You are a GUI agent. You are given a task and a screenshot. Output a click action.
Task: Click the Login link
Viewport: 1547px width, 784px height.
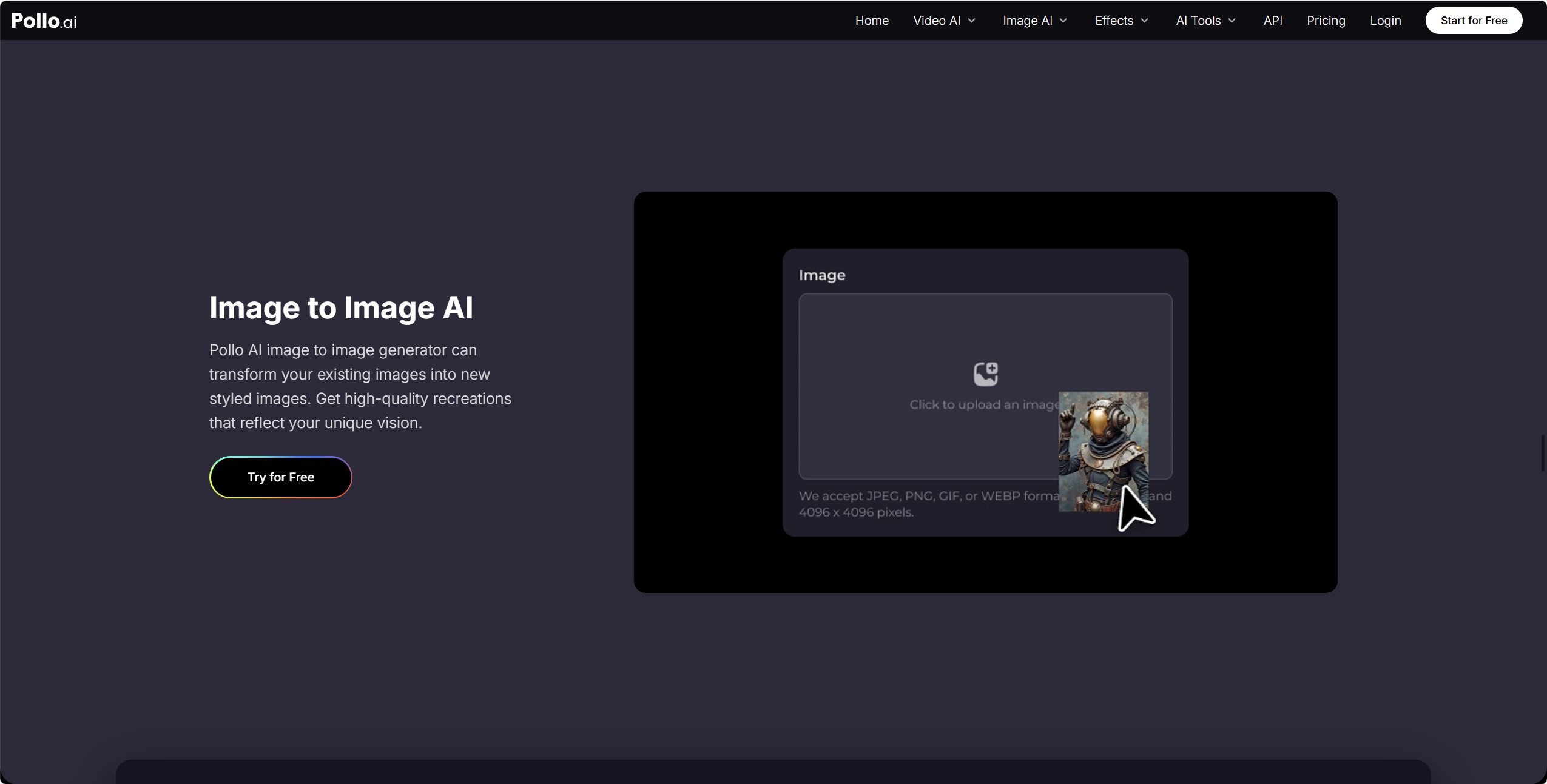[1385, 21]
